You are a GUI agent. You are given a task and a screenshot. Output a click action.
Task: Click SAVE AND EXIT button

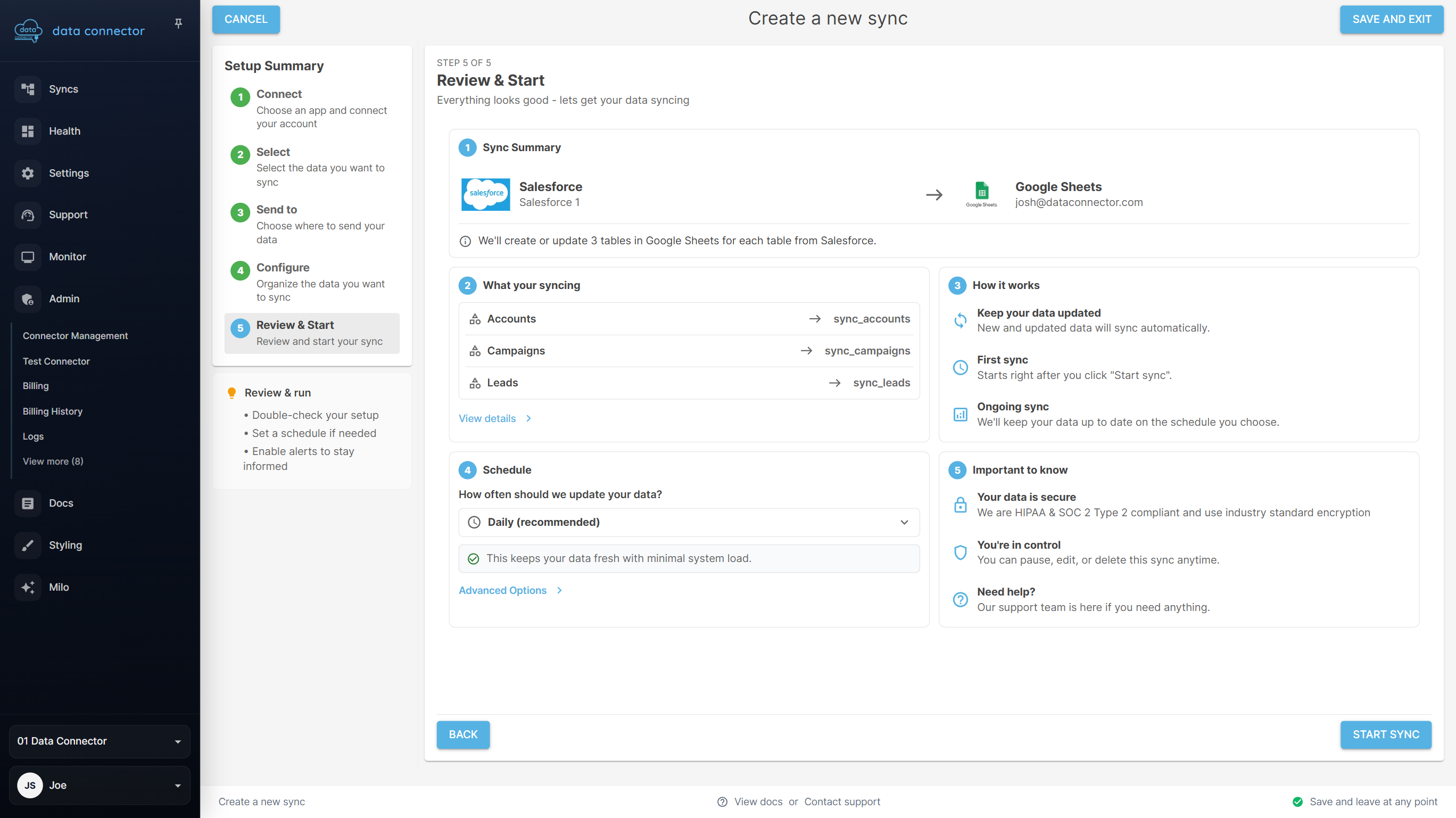pyautogui.click(x=1392, y=19)
